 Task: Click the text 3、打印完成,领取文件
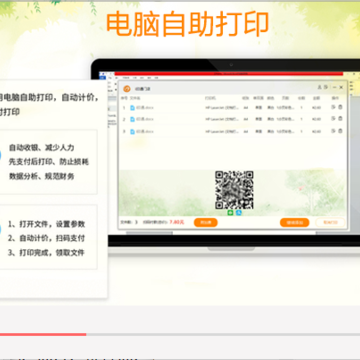click(x=47, y=253)
